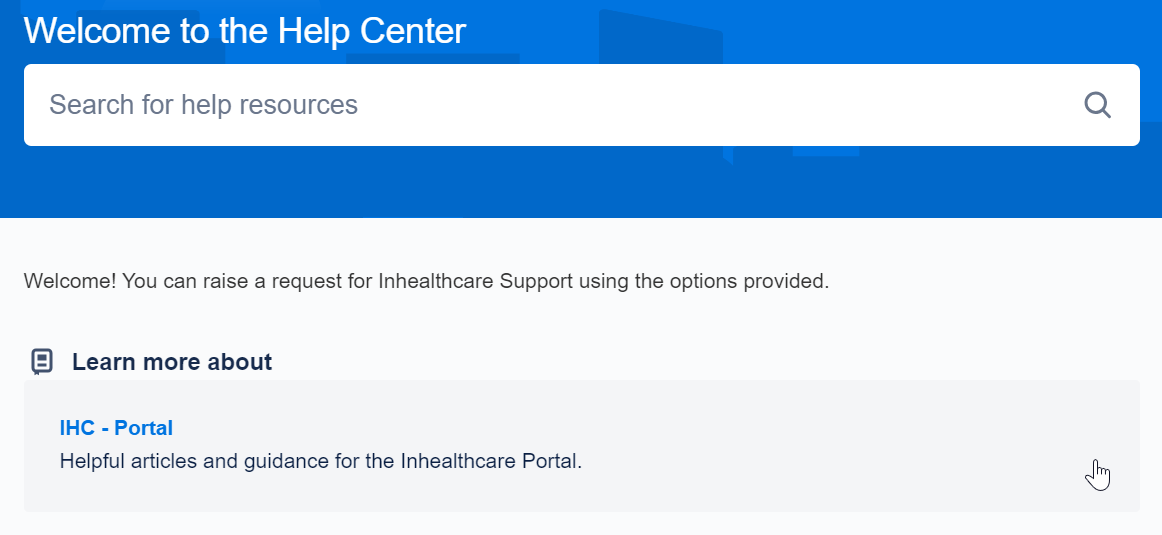The image size is (1162, 535).
Task: Click the Learn more about knowledge icon
Action: click(42, 362)
